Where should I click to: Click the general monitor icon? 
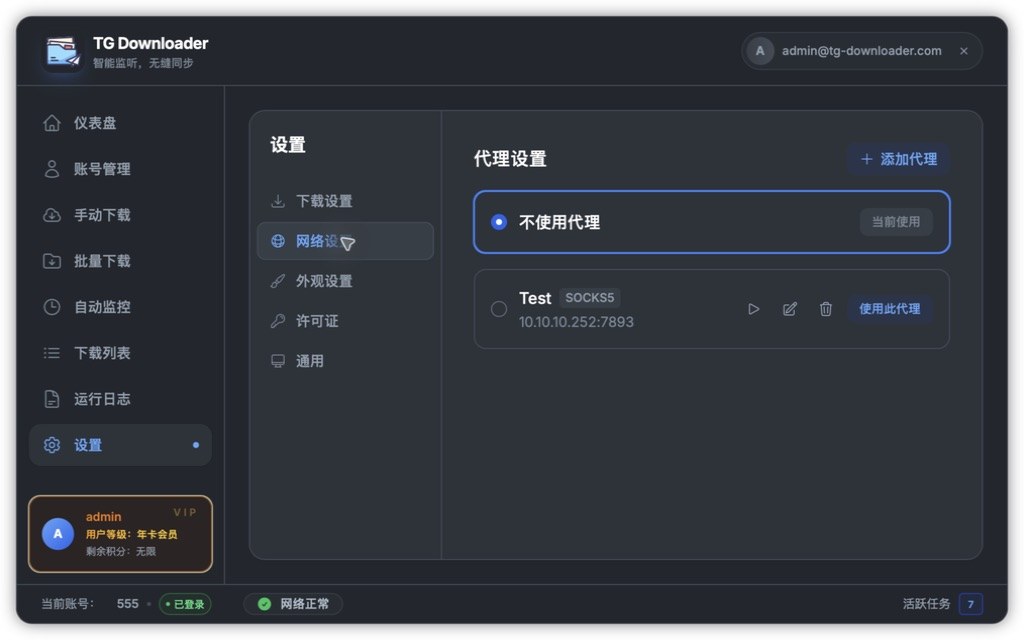(x=278, y=361)
